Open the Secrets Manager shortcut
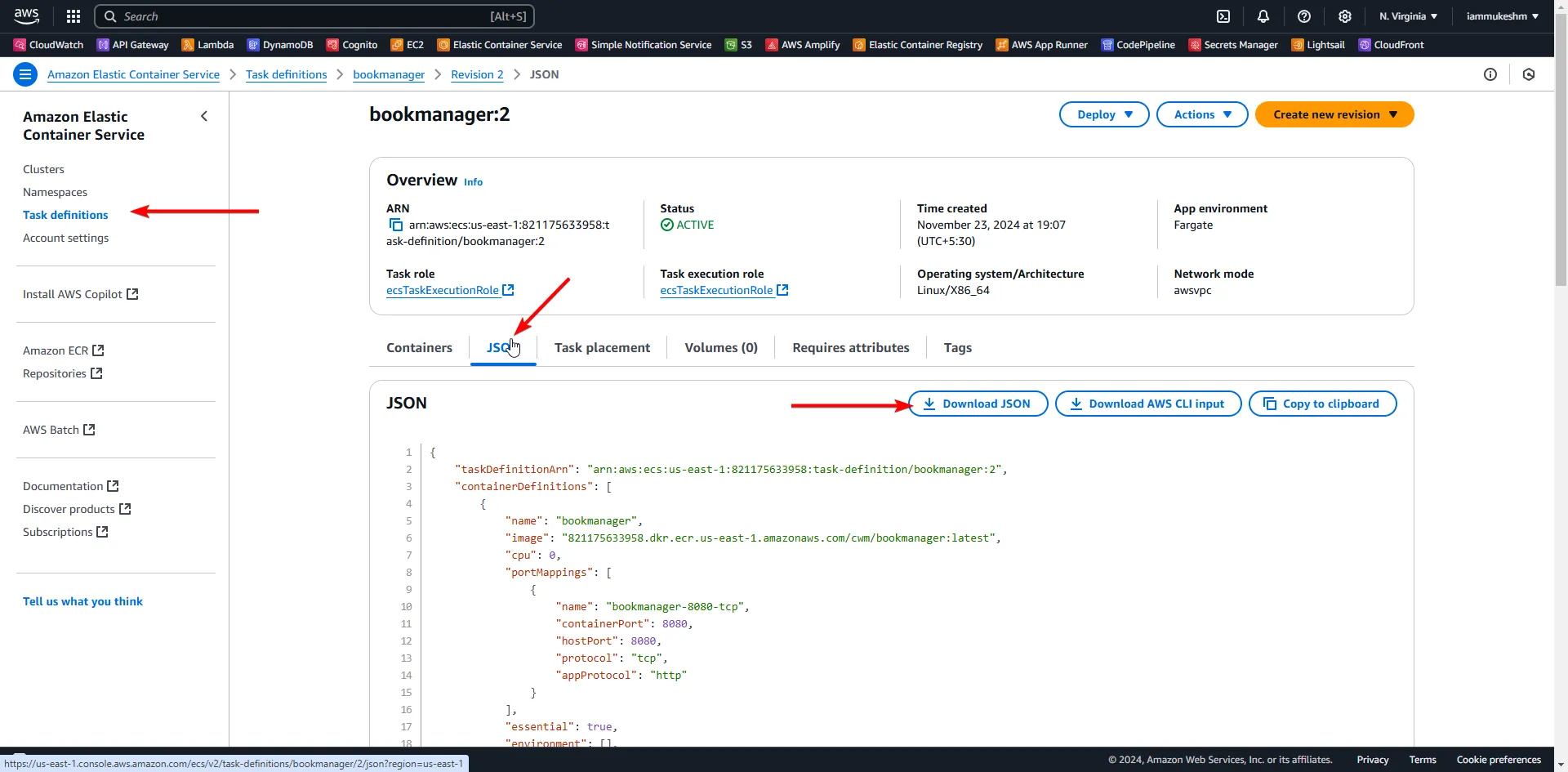Screen dimensions: 1568x772 pos(1232,45)
